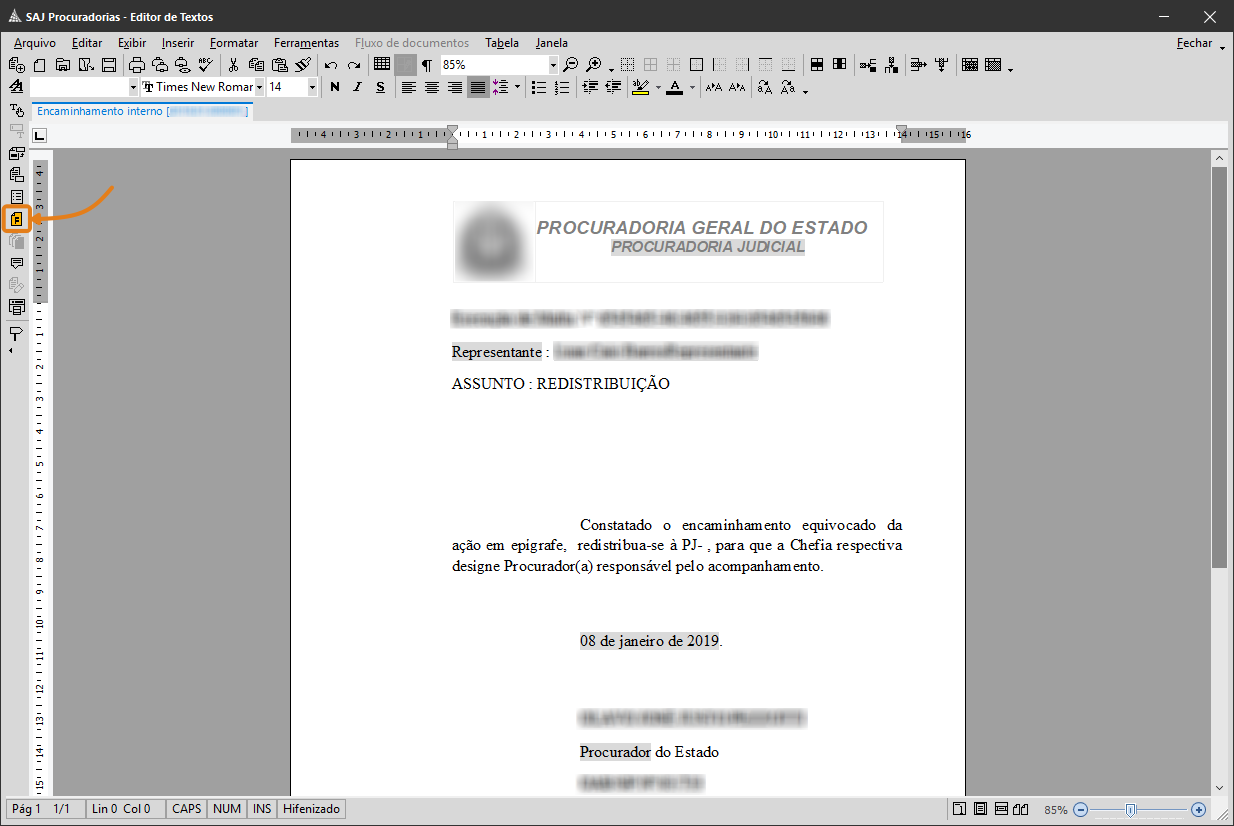Toggle bold formatting with the N button
Screen dimensions: 1234x826
pos(335,87)
